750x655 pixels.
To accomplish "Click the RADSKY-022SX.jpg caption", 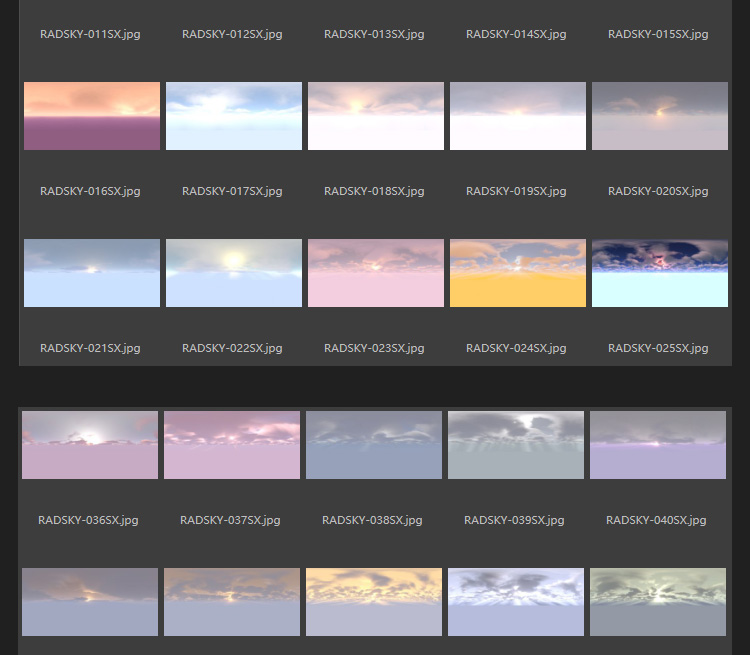I will coord(232,348).
